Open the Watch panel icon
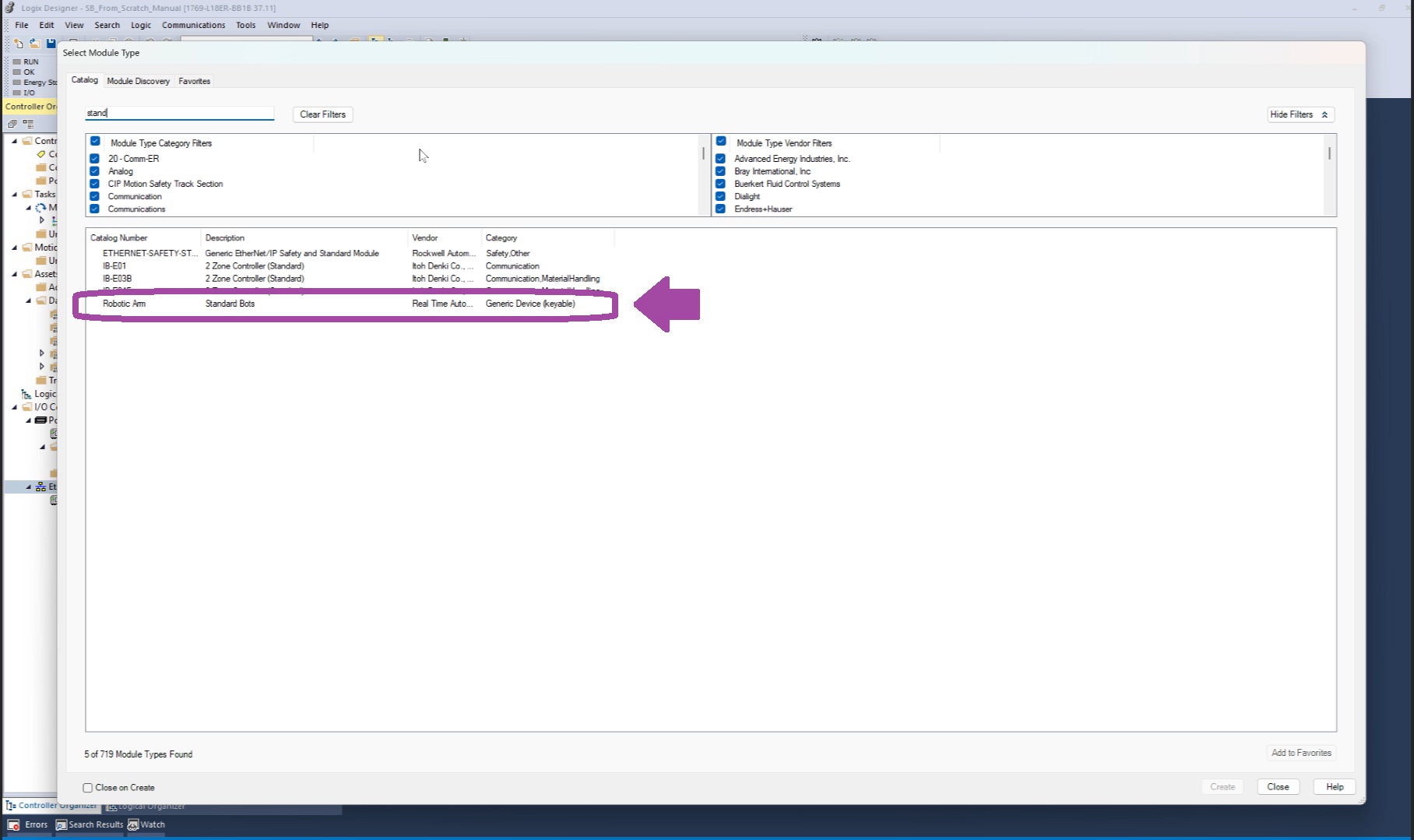1414x840 pixels. (133, 824)
